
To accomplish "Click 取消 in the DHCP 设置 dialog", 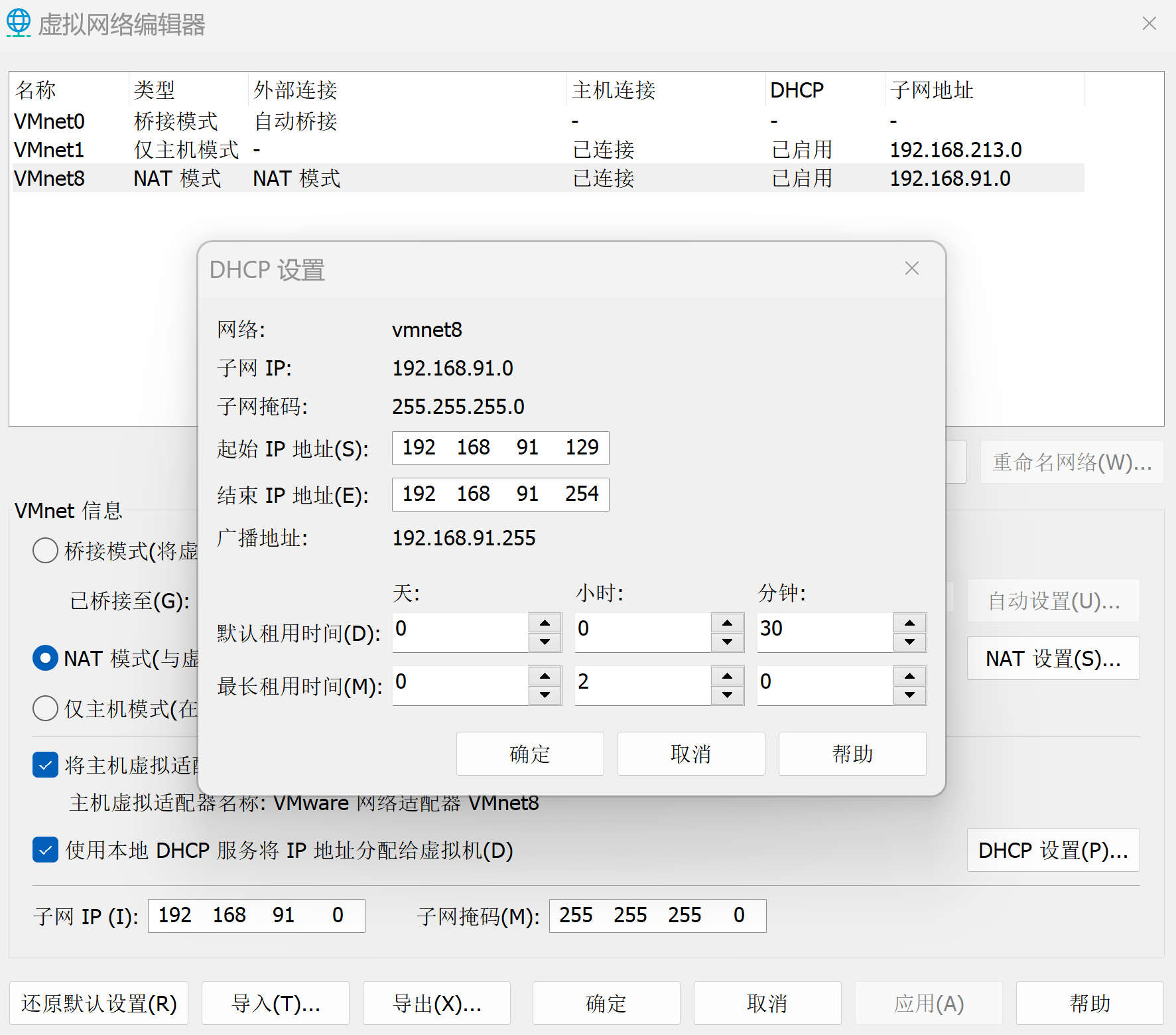I will pos(691,754).
